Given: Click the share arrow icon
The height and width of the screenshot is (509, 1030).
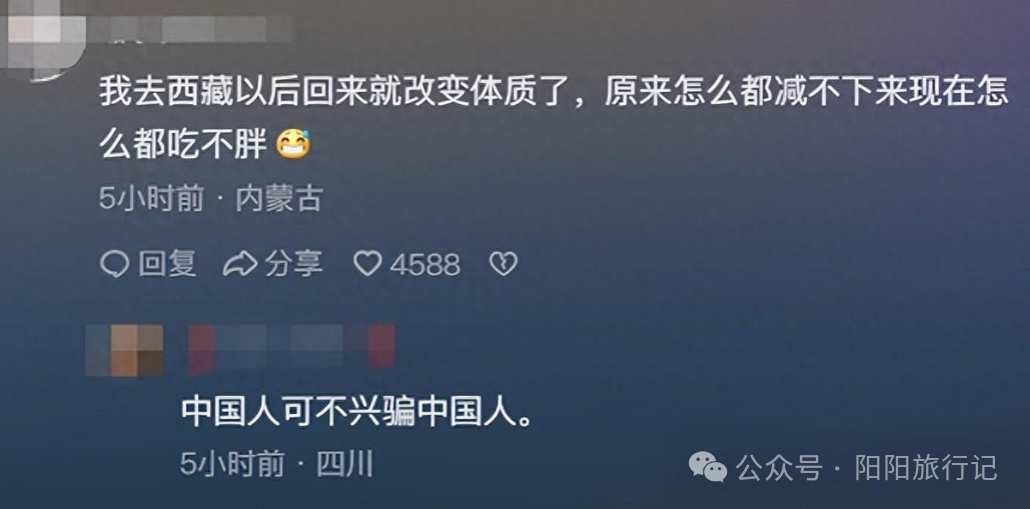Looking at the screenshot, I should tap(240, 264).
